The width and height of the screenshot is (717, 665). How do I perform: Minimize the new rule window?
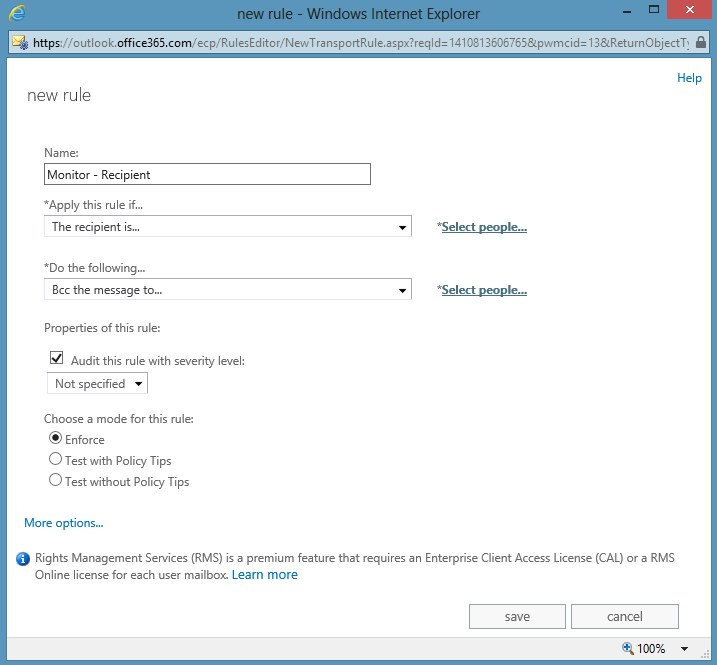pos(627,11)
